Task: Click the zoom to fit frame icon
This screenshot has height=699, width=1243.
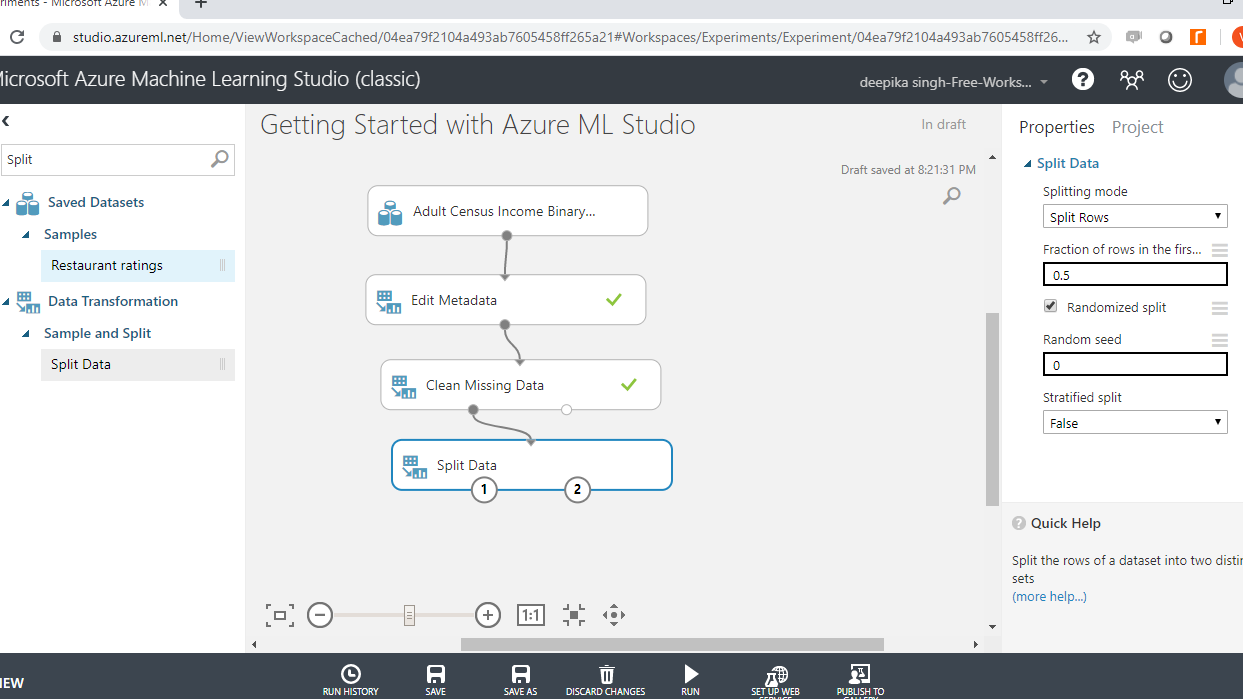Action: tap(280, 615)
